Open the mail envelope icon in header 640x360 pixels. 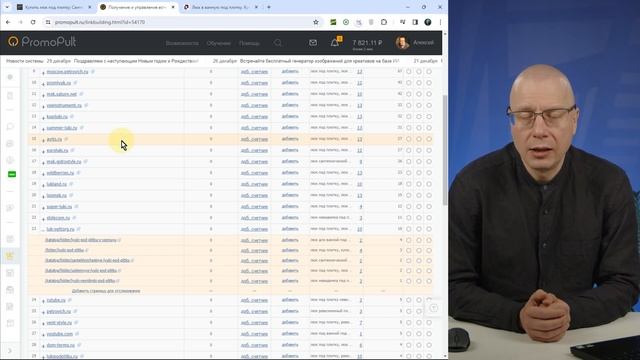tap(313, 42)
